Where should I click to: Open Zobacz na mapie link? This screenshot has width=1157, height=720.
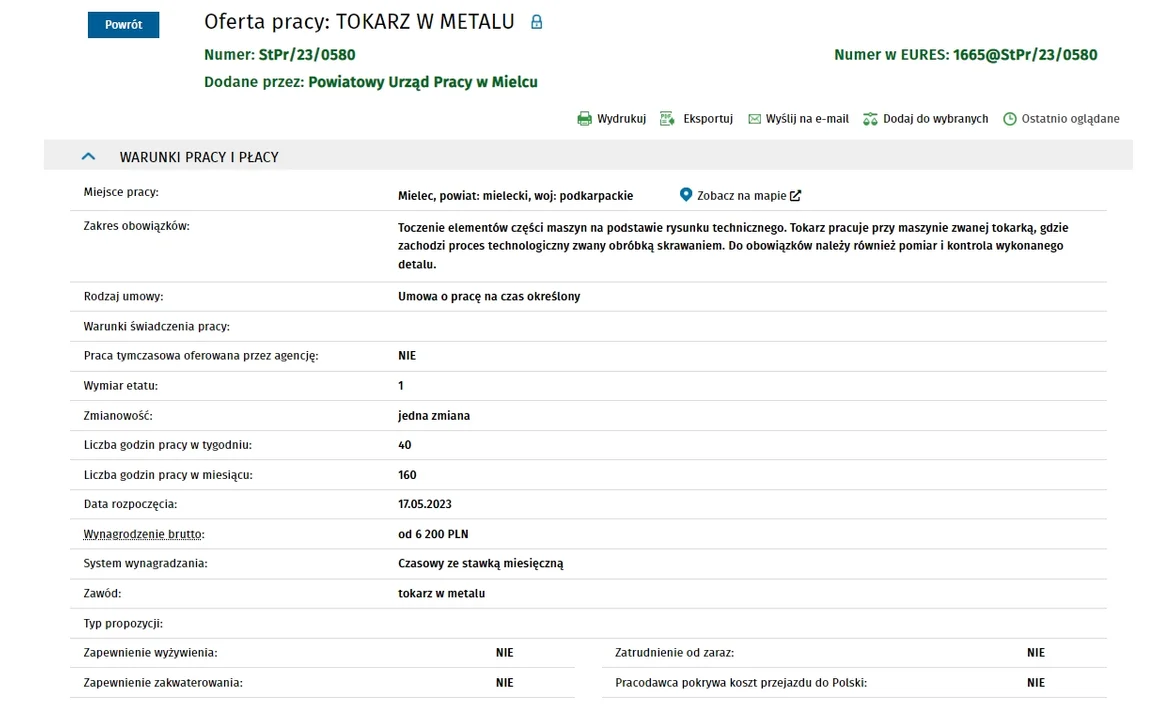741,195
